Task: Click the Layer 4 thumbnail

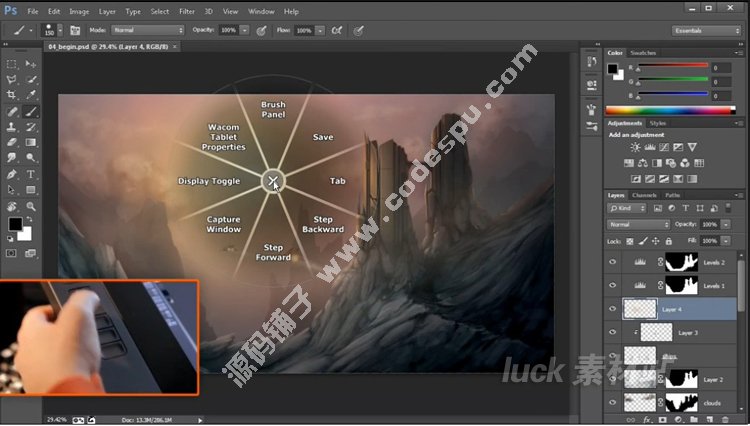Action: 640,309
